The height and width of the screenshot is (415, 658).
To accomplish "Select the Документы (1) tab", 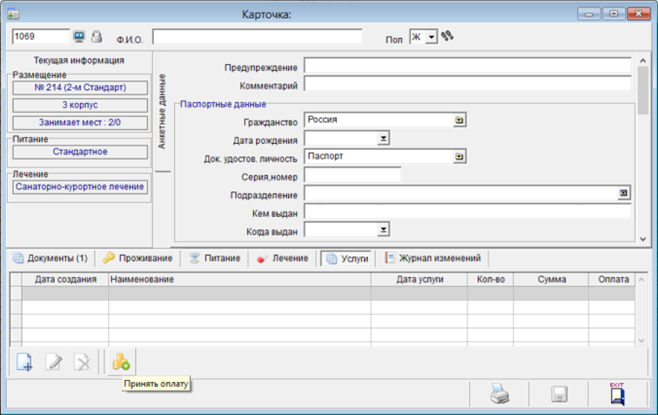I will [x=50, y=258].
